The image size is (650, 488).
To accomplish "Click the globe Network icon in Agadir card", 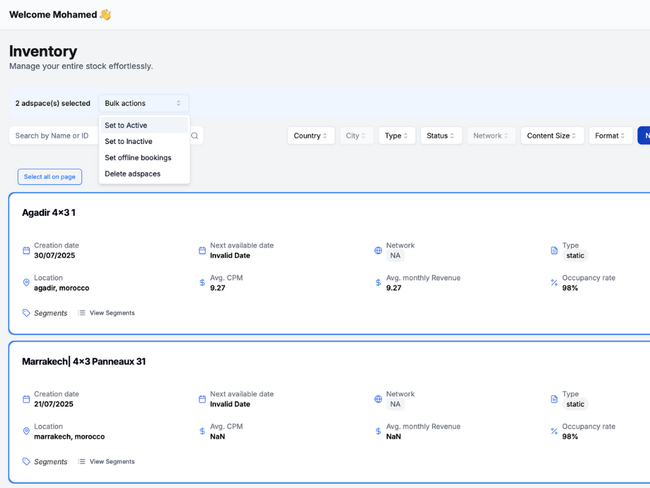I will tap(378, 251).
